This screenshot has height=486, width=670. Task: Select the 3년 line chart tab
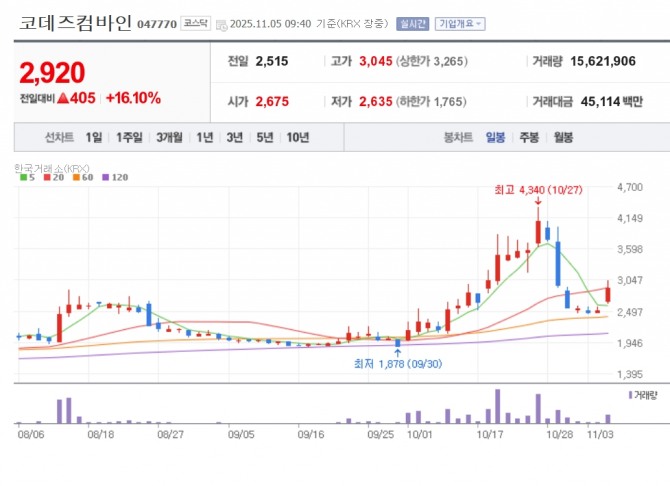pyautogui.click(x=235, y=137)
